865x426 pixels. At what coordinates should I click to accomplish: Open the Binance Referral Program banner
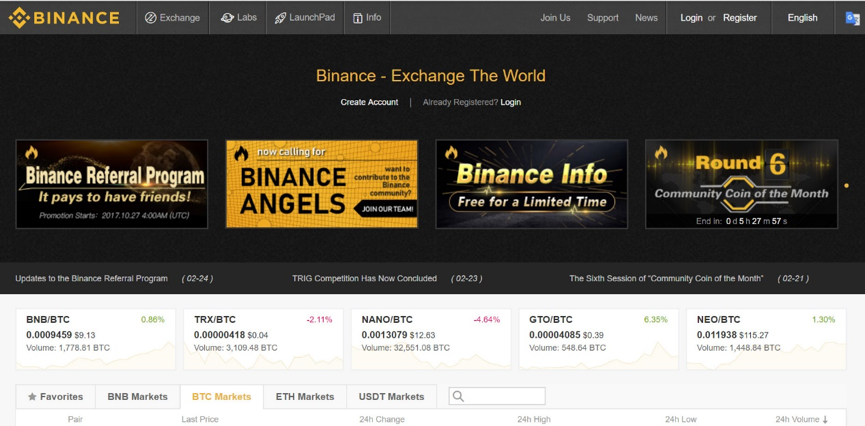(x=112, y=184)
